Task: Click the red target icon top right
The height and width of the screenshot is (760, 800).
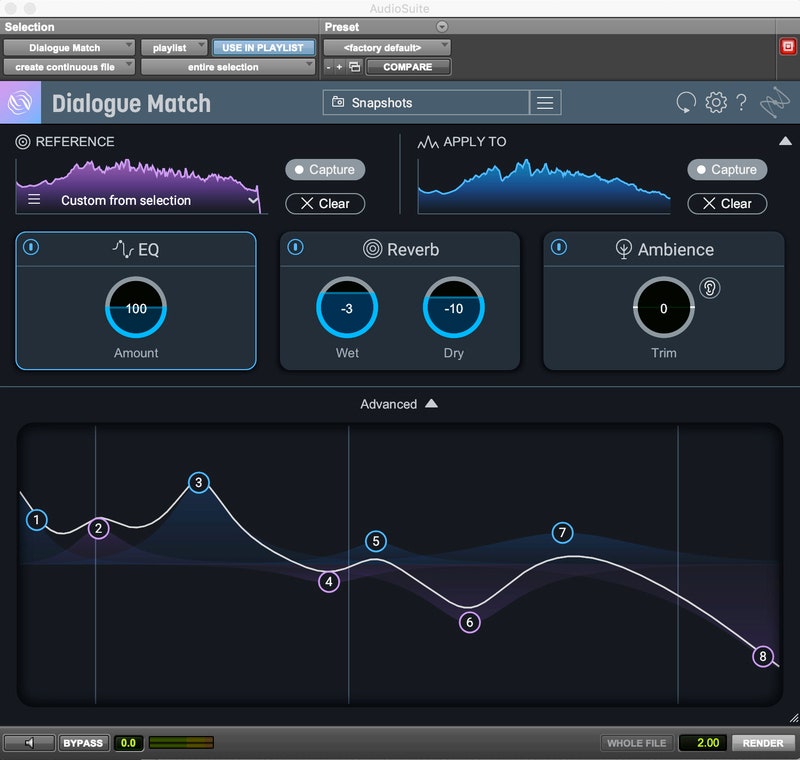Action: point(787,47)
